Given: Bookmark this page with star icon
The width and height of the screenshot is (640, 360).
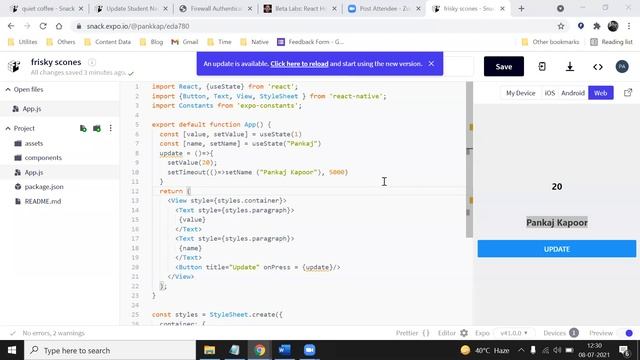Looking at the screenshot, I should (x=561, y=26).
